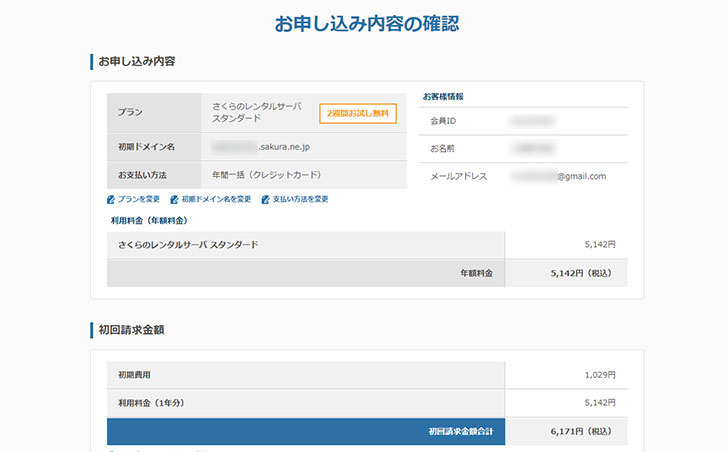Click the プラン label cell
The height and width of the screenshot is (452, 728).
click(154, 113)
